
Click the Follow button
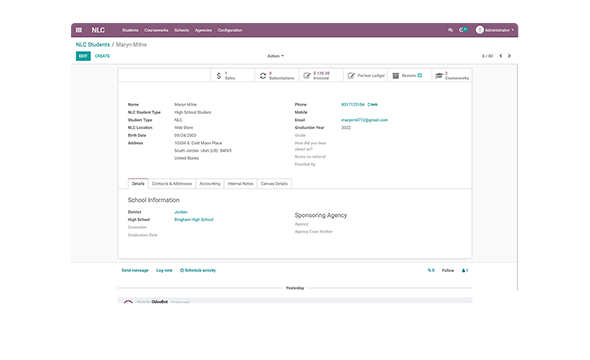click(448, 270)
